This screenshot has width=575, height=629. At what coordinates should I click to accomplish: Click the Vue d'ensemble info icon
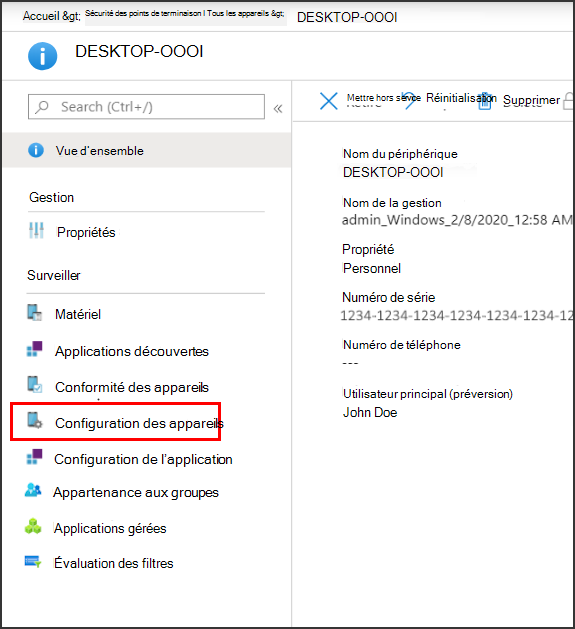point(36,150)
